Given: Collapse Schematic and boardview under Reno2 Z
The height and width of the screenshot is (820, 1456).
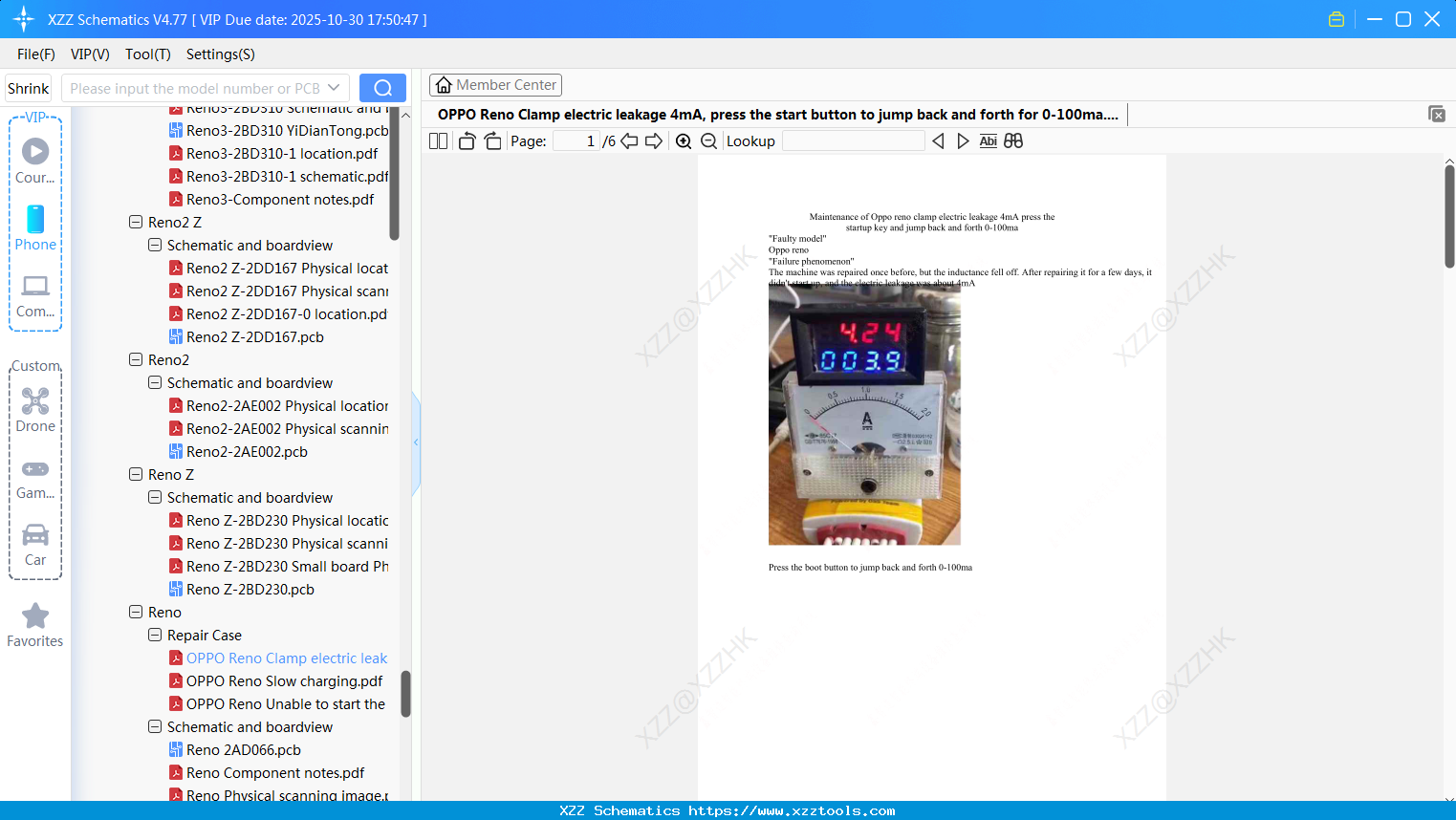Looking at the screenshot, I should point(155,245).
